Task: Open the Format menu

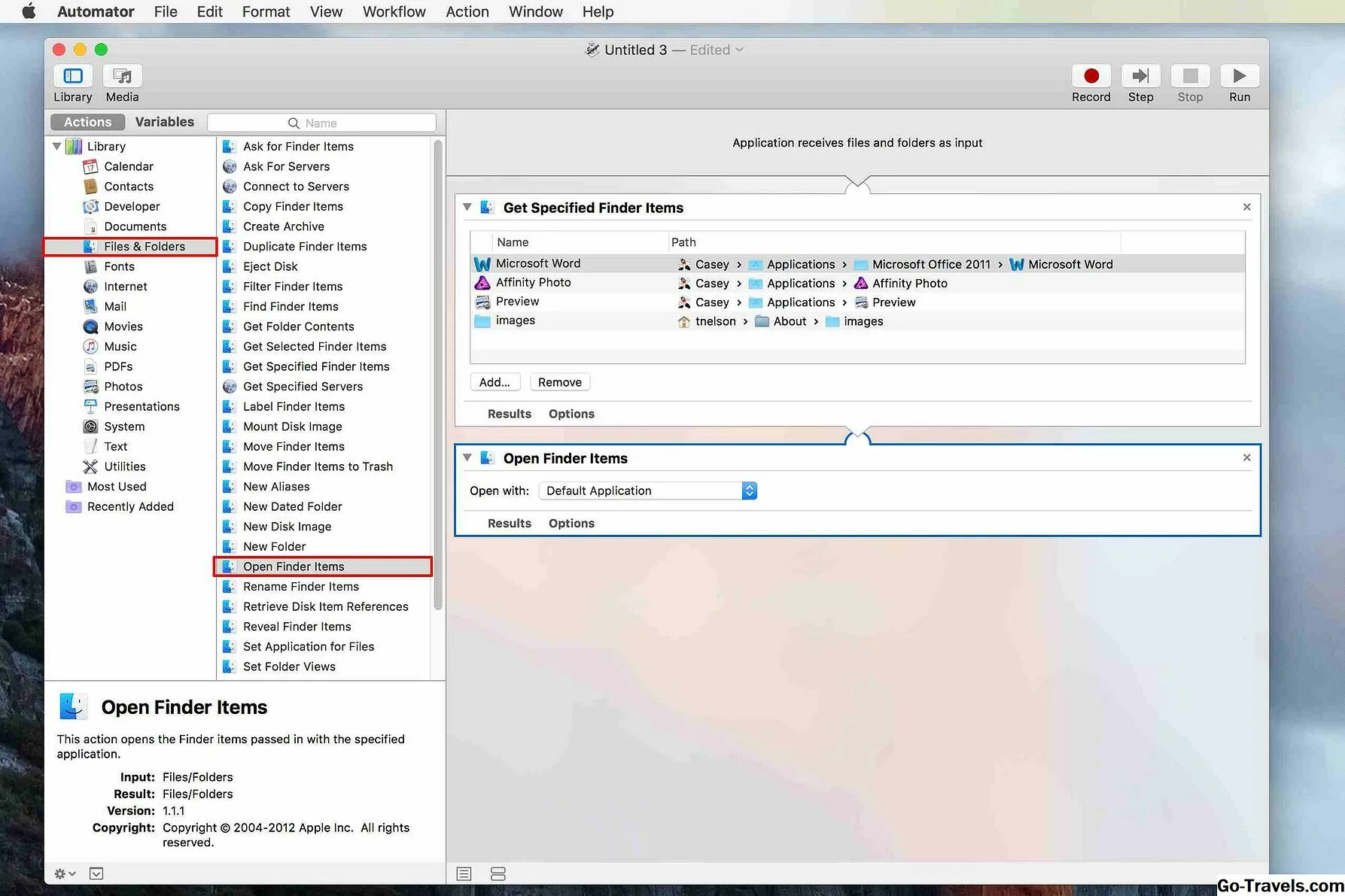Action: pos(266,11)
